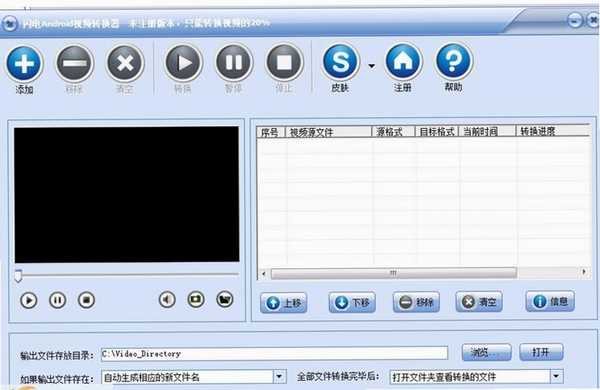This screenshot has width=600, height=390.
Task: Browse for output folder with 浏览 button
Action: point(486,352)
